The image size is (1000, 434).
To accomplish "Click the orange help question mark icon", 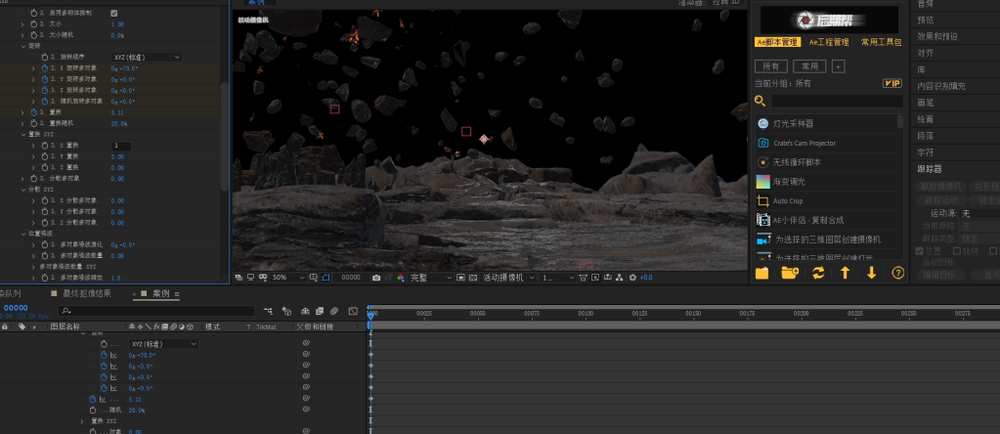I will [x=898, y=273].
